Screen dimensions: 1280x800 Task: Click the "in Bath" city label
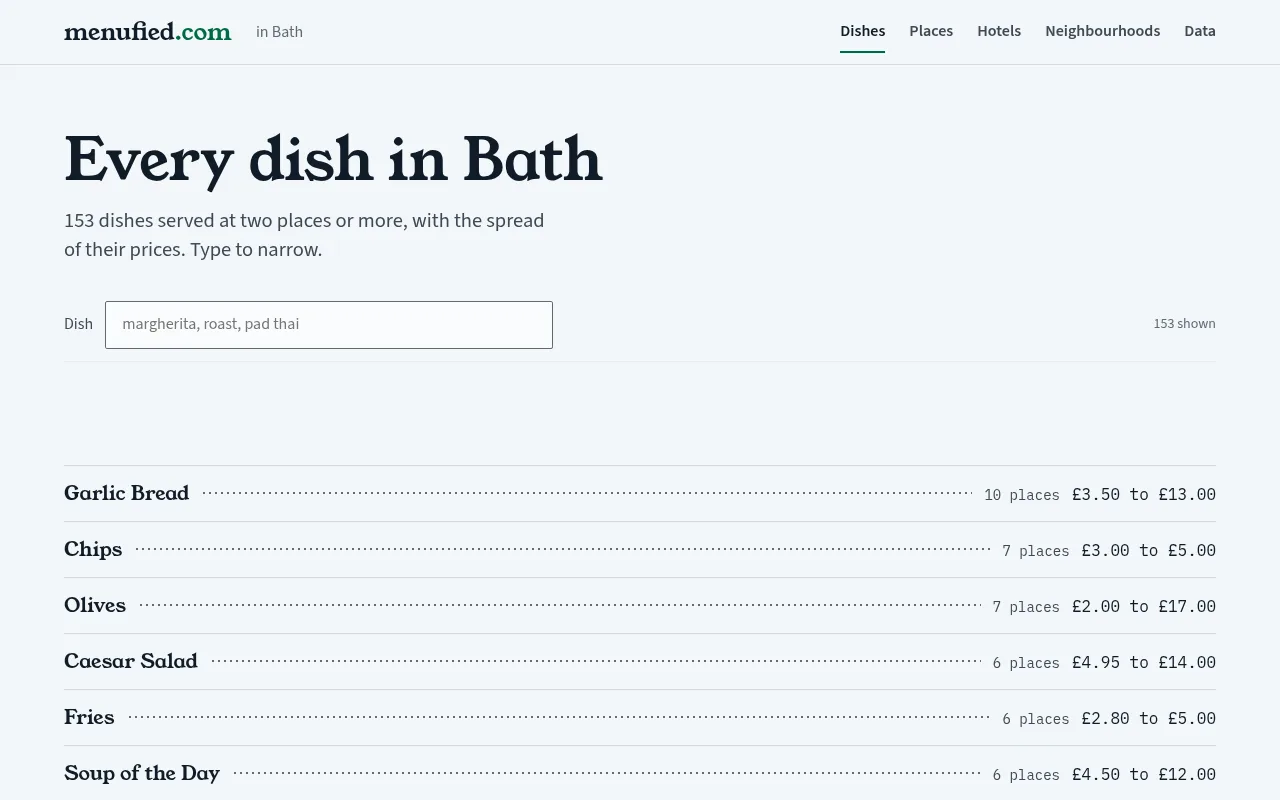[x=279, y=32]
